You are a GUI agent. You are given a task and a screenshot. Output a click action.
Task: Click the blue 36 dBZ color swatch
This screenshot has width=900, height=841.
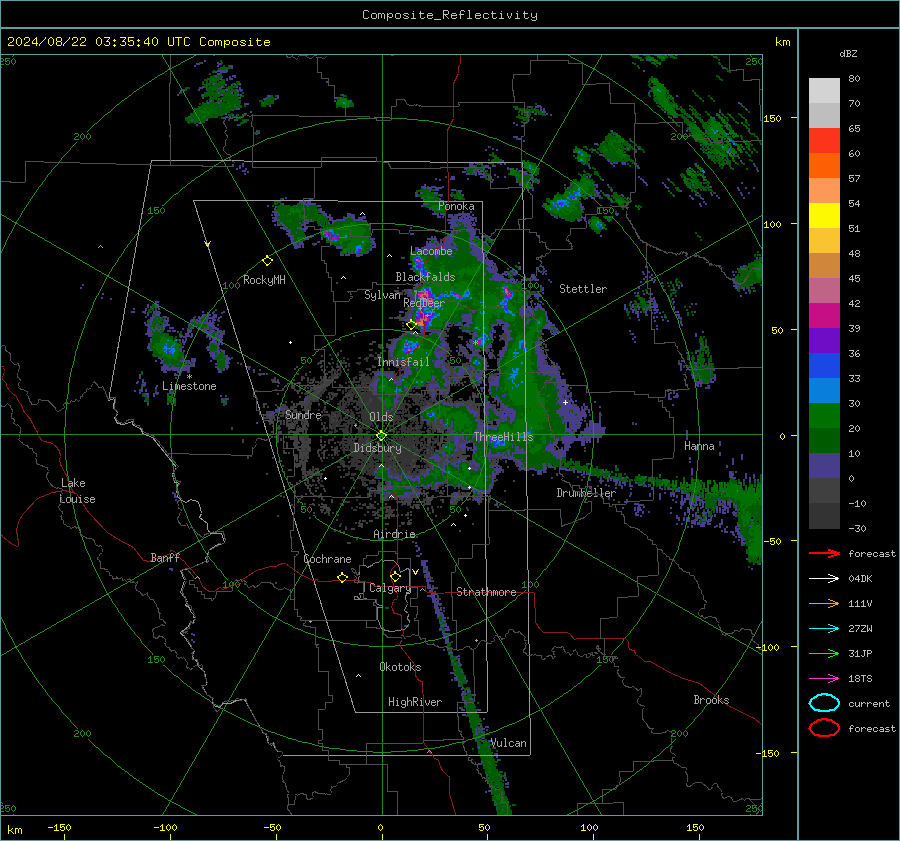824,365
